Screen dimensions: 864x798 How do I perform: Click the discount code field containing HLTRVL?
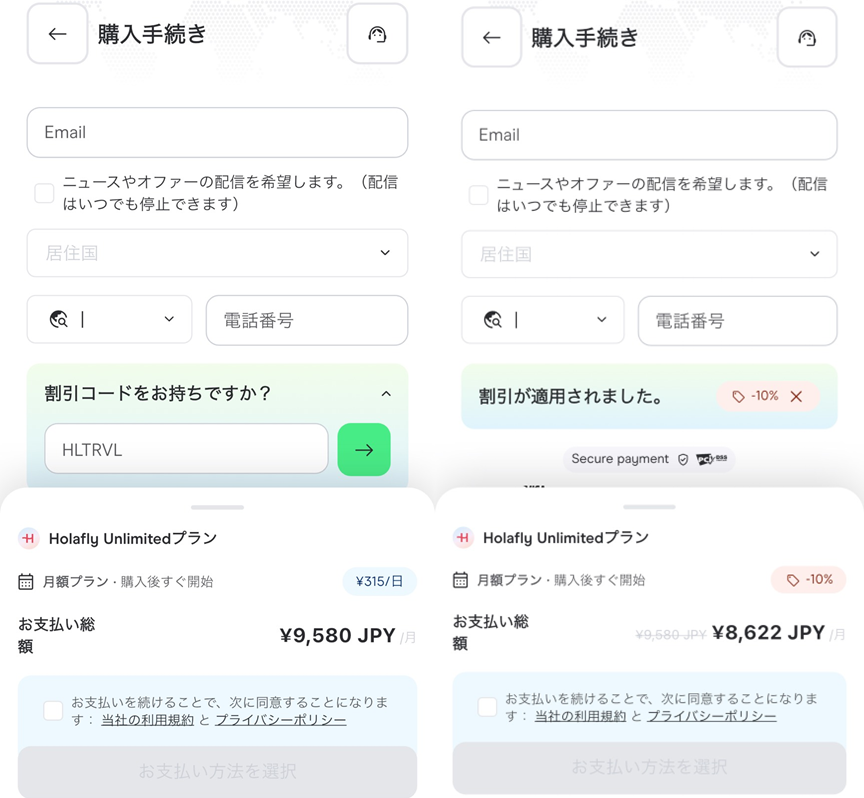click(186, 449)
